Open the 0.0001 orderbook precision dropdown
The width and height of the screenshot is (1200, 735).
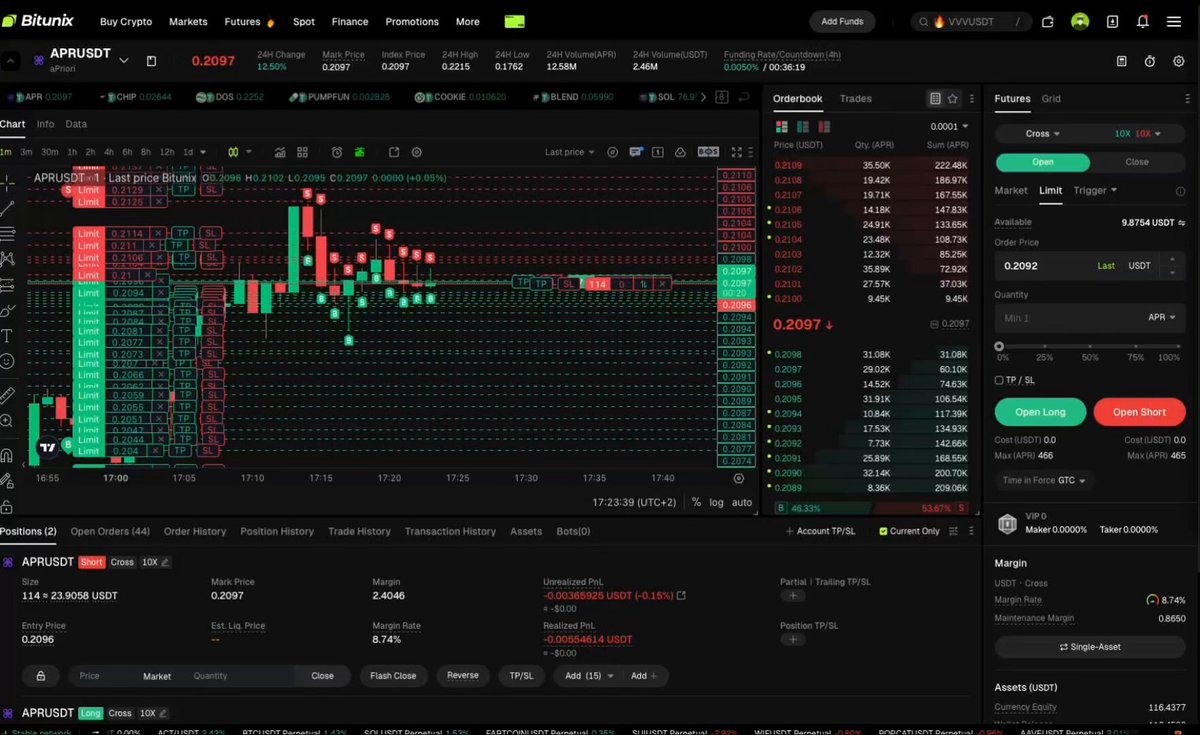pyautogui.click(x=949, y=127)
